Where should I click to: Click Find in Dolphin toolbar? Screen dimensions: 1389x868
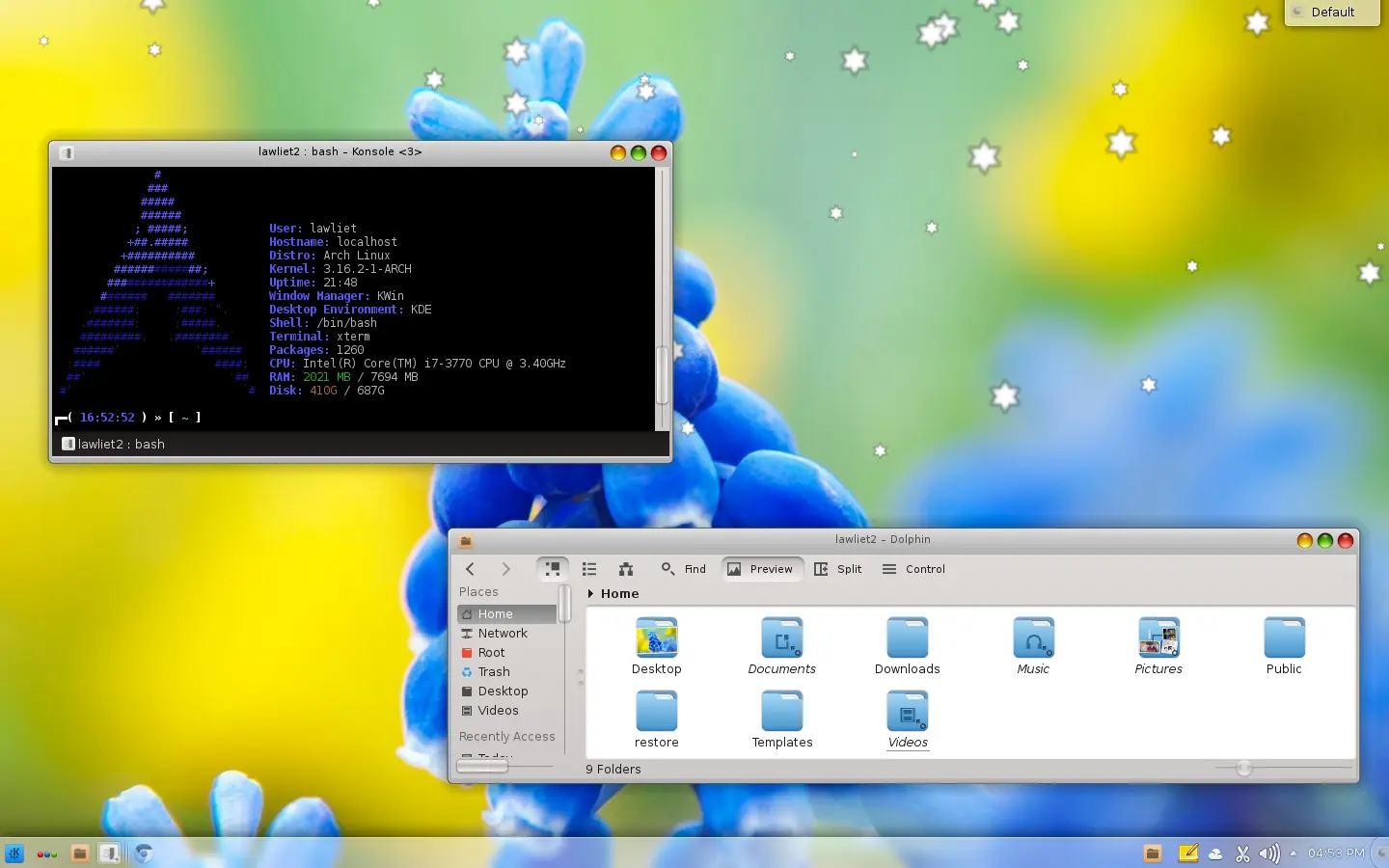click(x=684, y=569)
